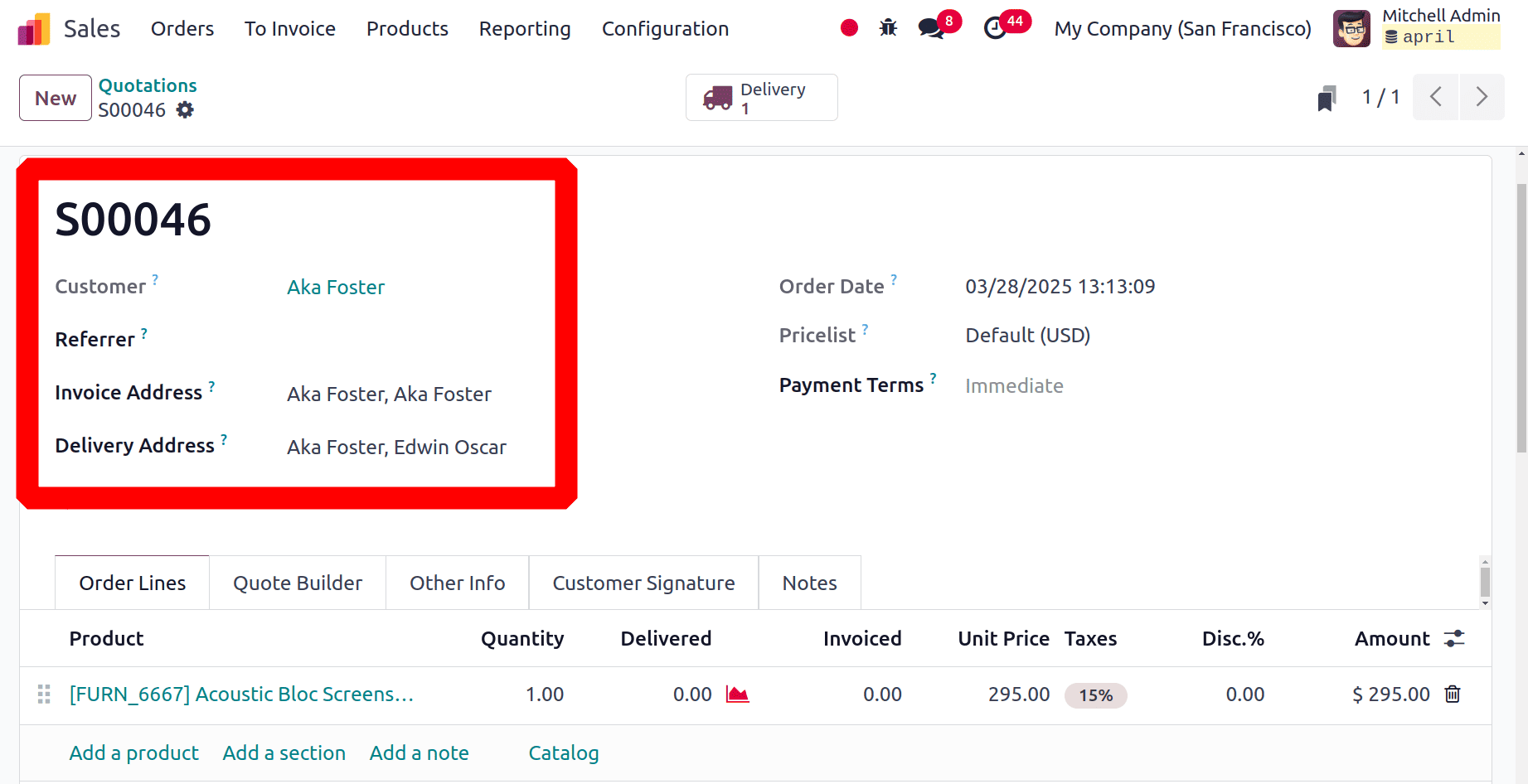The height and width of the screenshot is (784, 1528).
Task: Toggle the optional columns selector icon
Action: (1455, 638)
